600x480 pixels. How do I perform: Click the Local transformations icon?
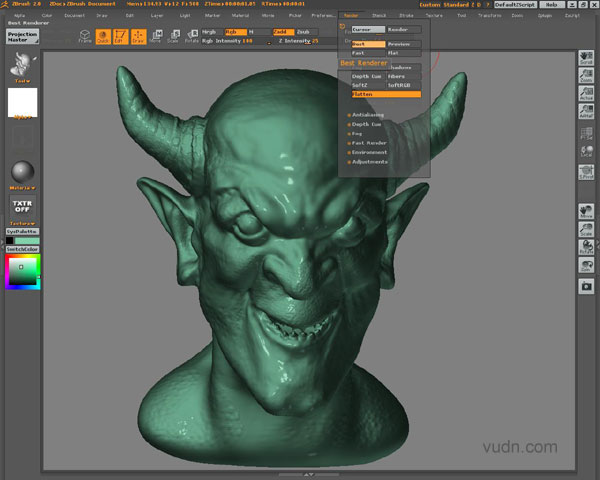coord(586,151)
